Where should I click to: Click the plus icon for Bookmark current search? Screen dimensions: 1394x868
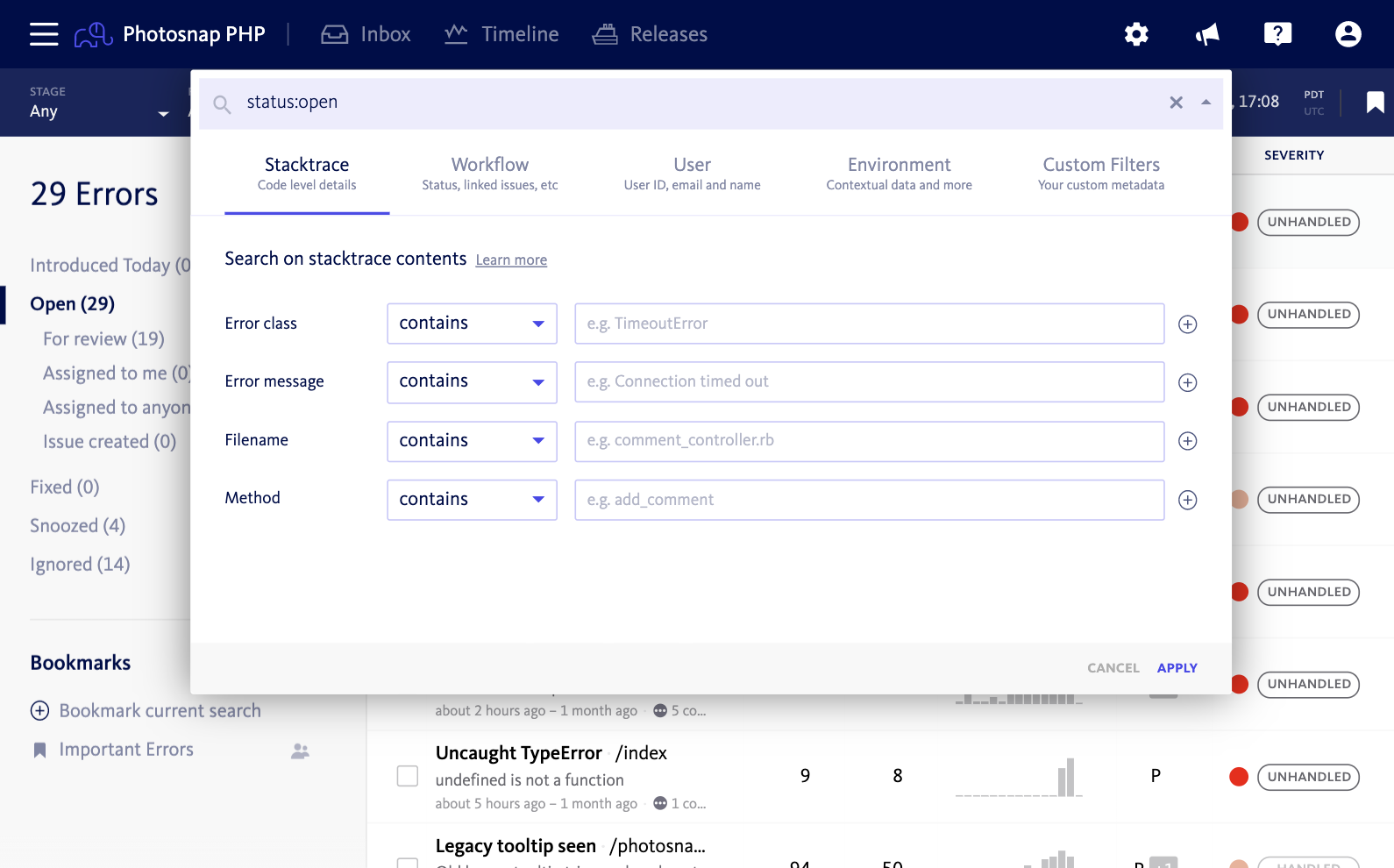click(39, 711)
